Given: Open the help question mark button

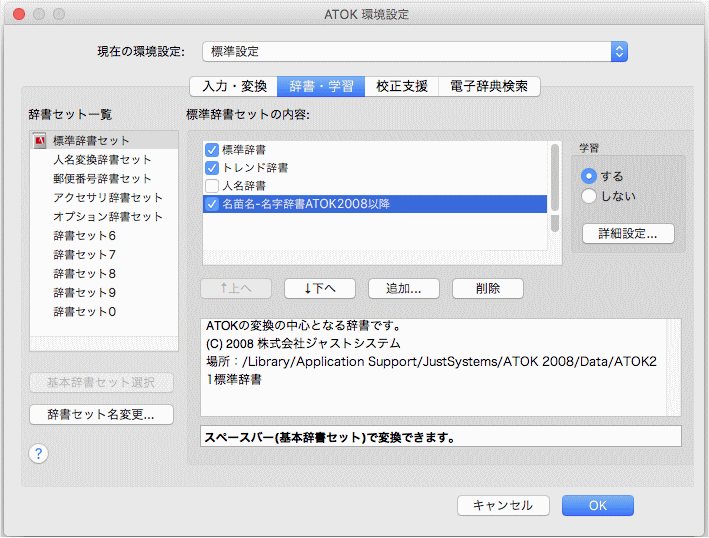Looking at the screenshot, I should tap(38, 453).
